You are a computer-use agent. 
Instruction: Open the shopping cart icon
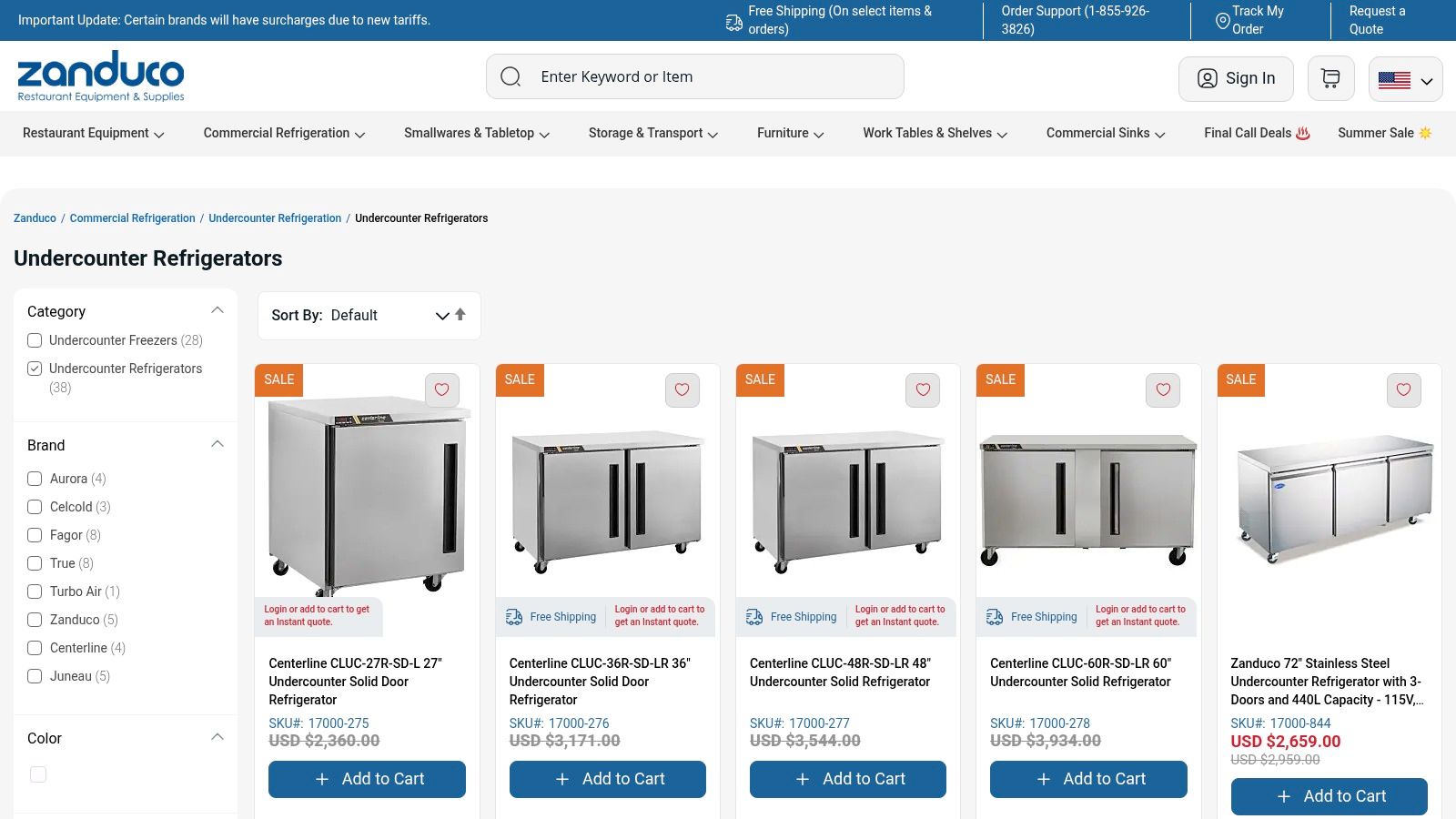(x=1330, y=78)
